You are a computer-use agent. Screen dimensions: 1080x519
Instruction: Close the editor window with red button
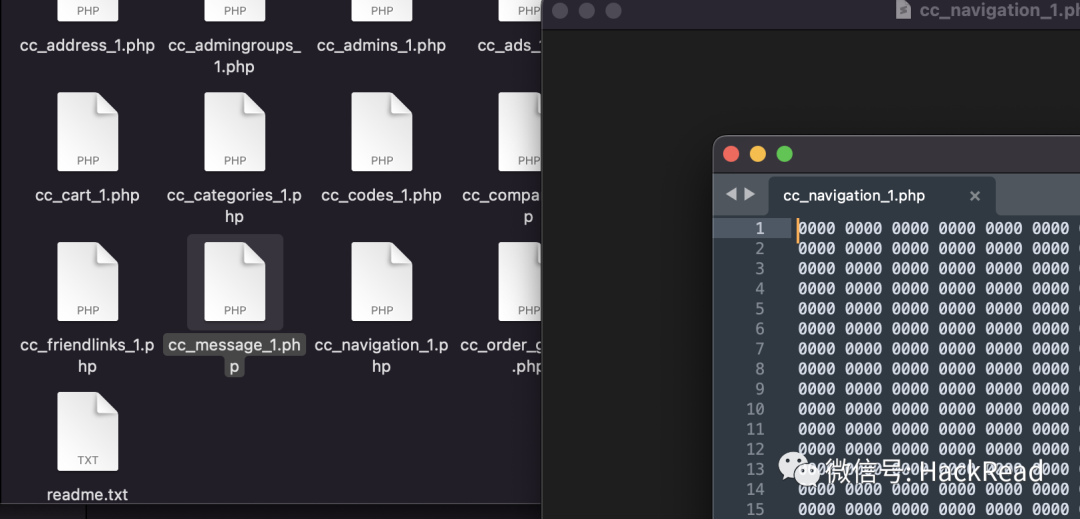tap(731, 154)
